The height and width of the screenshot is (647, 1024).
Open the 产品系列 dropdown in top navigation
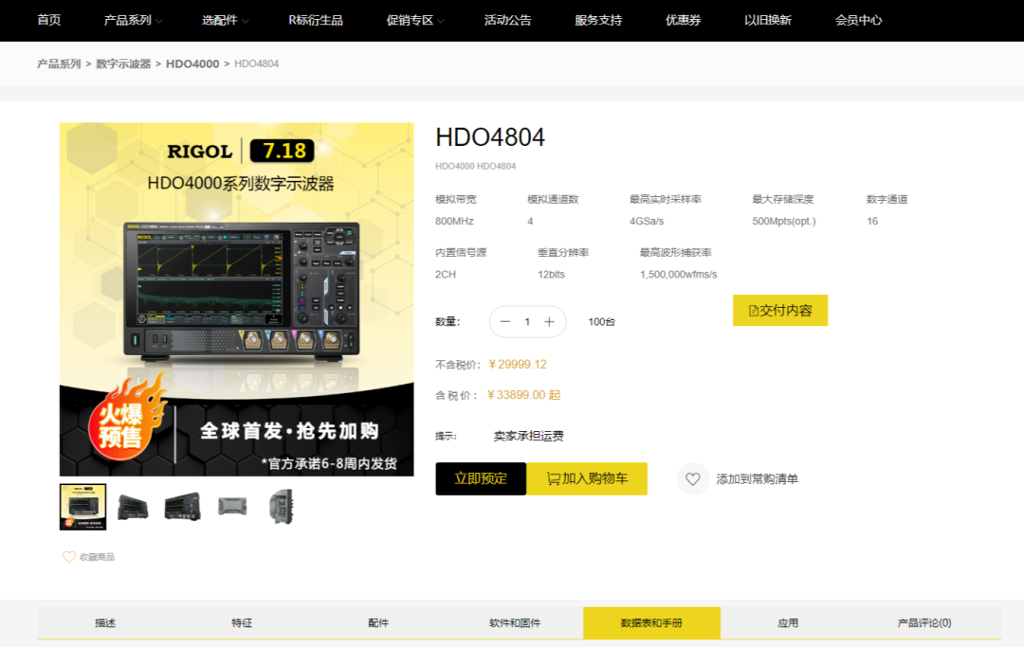[133, 20]
